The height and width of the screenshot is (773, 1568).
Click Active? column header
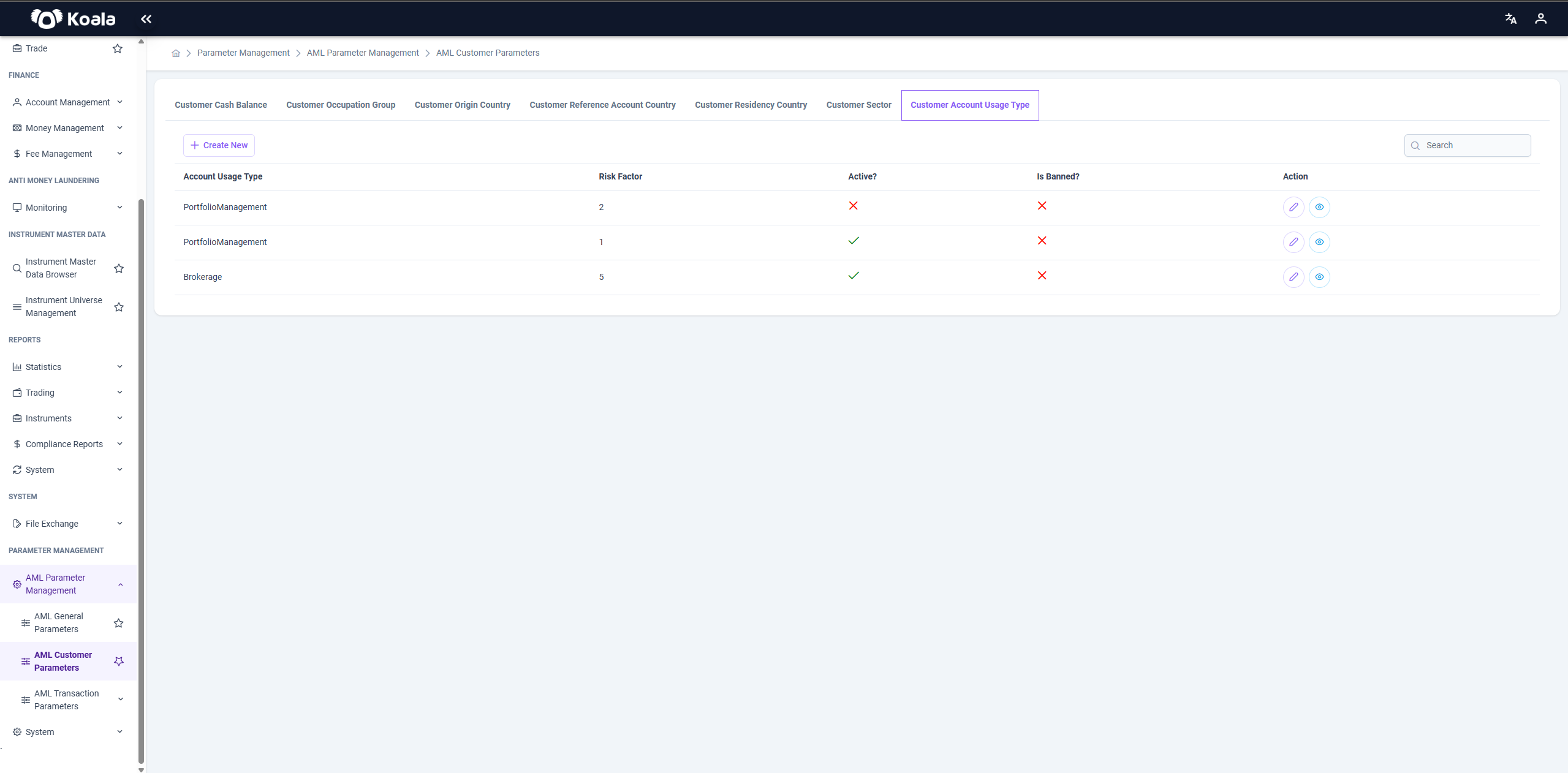coord(862,176)
